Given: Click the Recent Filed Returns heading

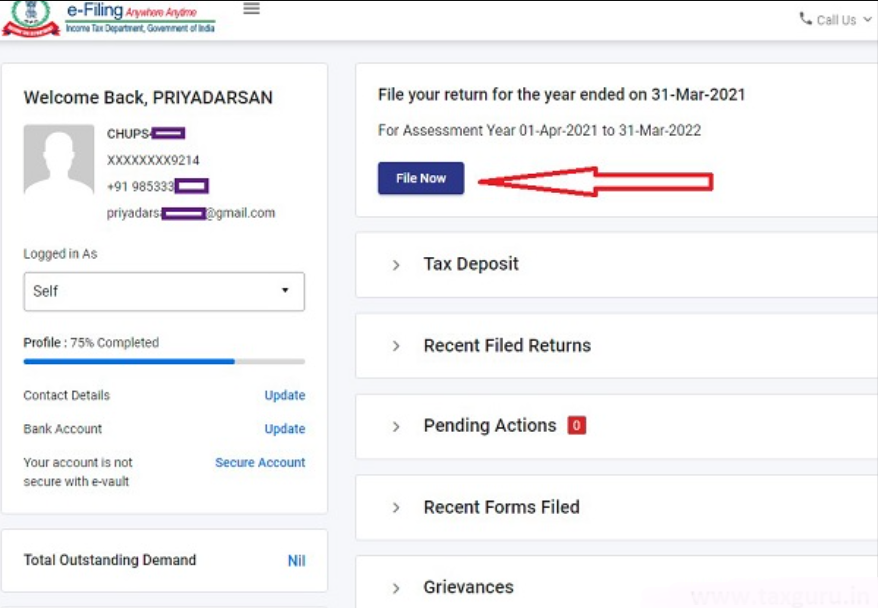Looking at the screenshot, I should pos(507,345).
